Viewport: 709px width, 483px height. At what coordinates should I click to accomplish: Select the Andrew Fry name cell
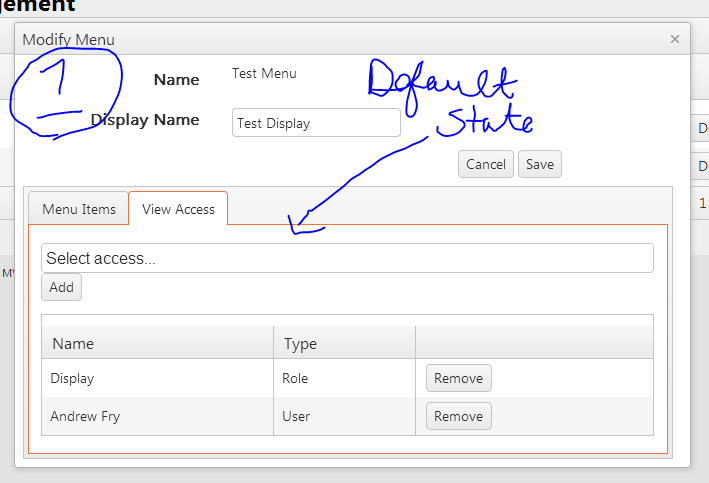coord(158,416)
